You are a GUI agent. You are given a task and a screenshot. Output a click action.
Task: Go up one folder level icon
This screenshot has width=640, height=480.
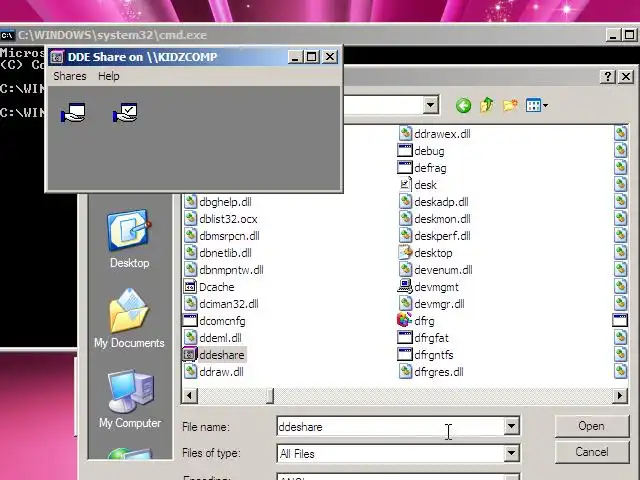487,106
